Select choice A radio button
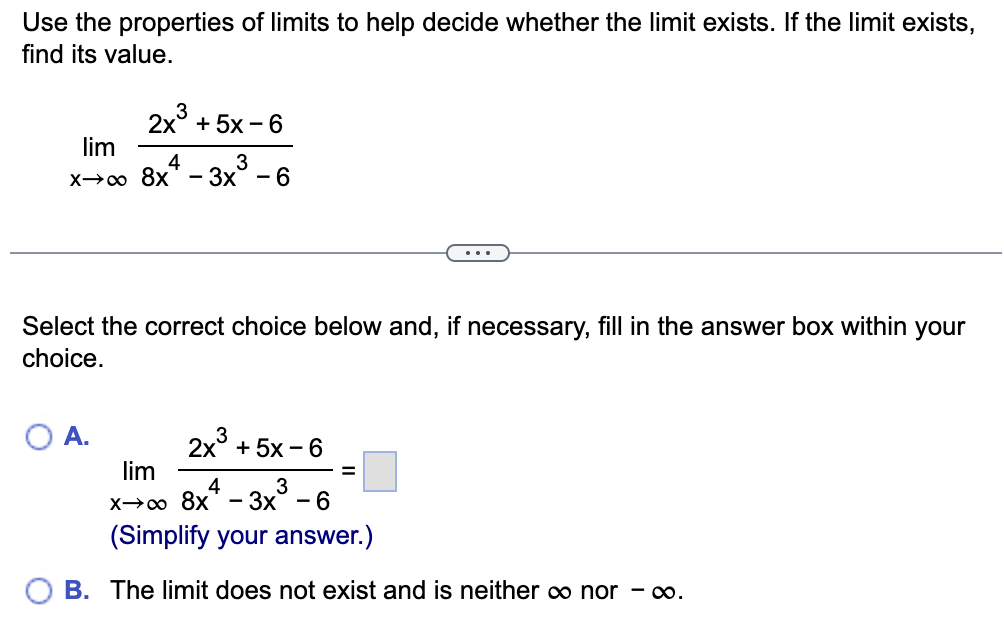The width and height of the screenshot is (1004, 638). tap(38, 436)
